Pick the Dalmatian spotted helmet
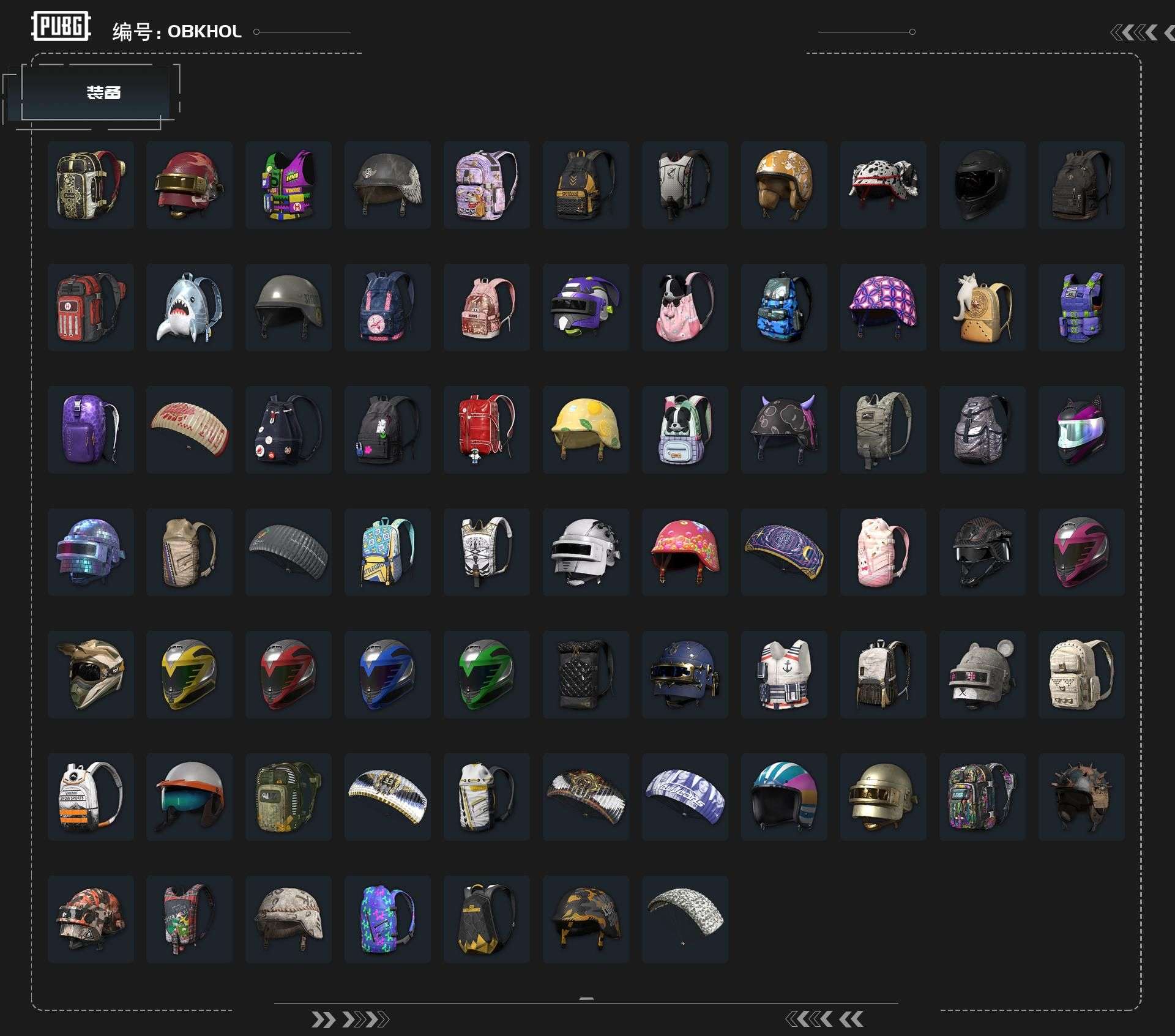 [884, 185]
